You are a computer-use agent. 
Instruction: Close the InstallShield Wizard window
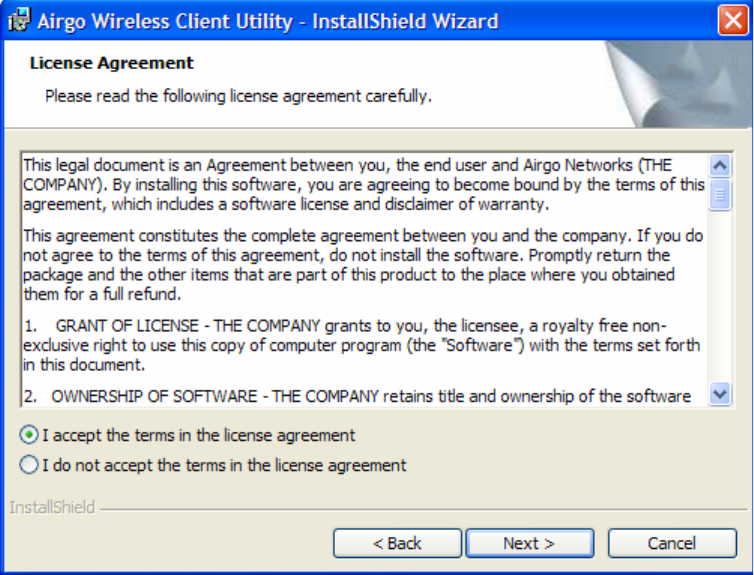click(732, 18)
